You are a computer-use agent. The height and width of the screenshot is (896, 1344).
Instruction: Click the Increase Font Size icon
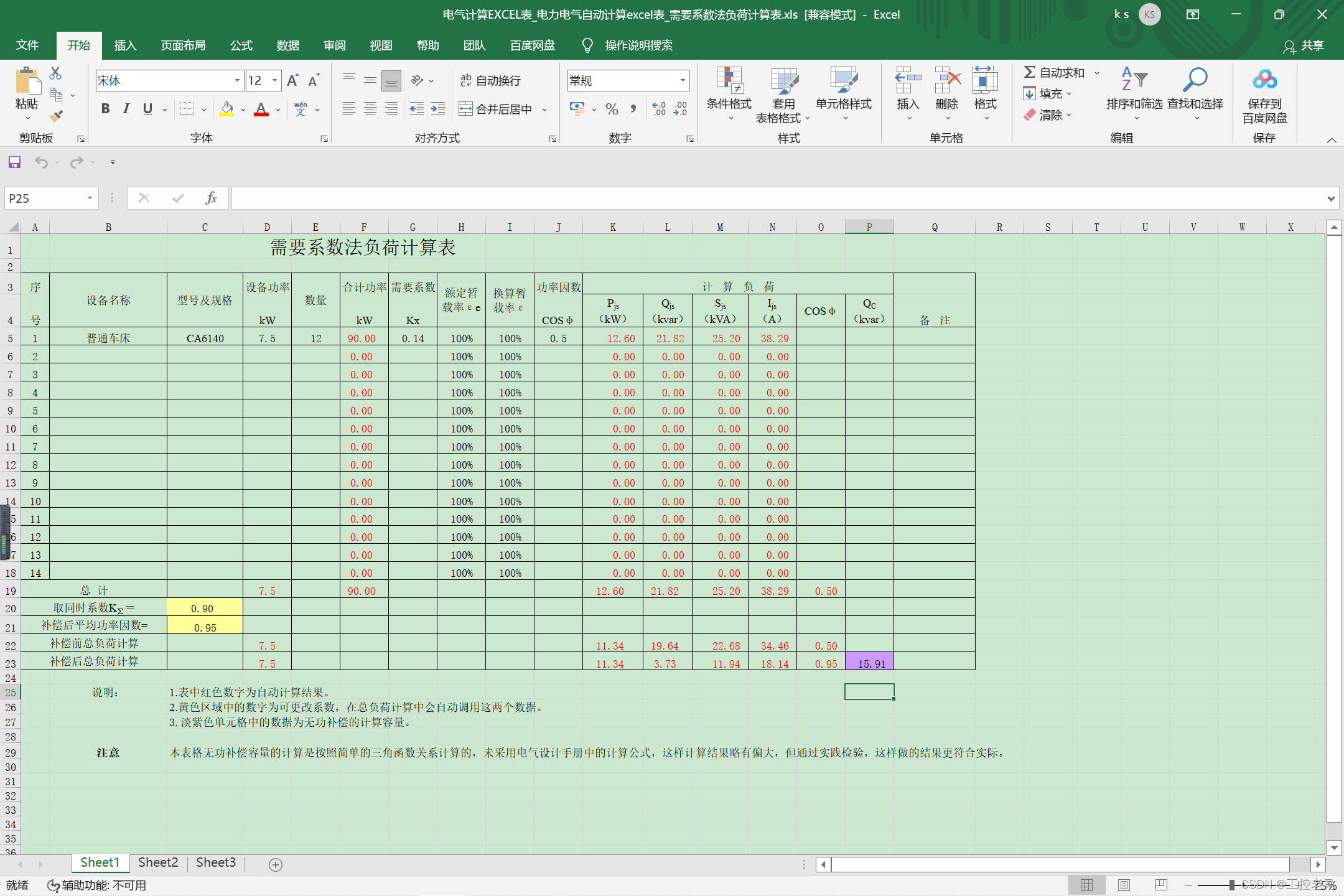tap(292, 80)
